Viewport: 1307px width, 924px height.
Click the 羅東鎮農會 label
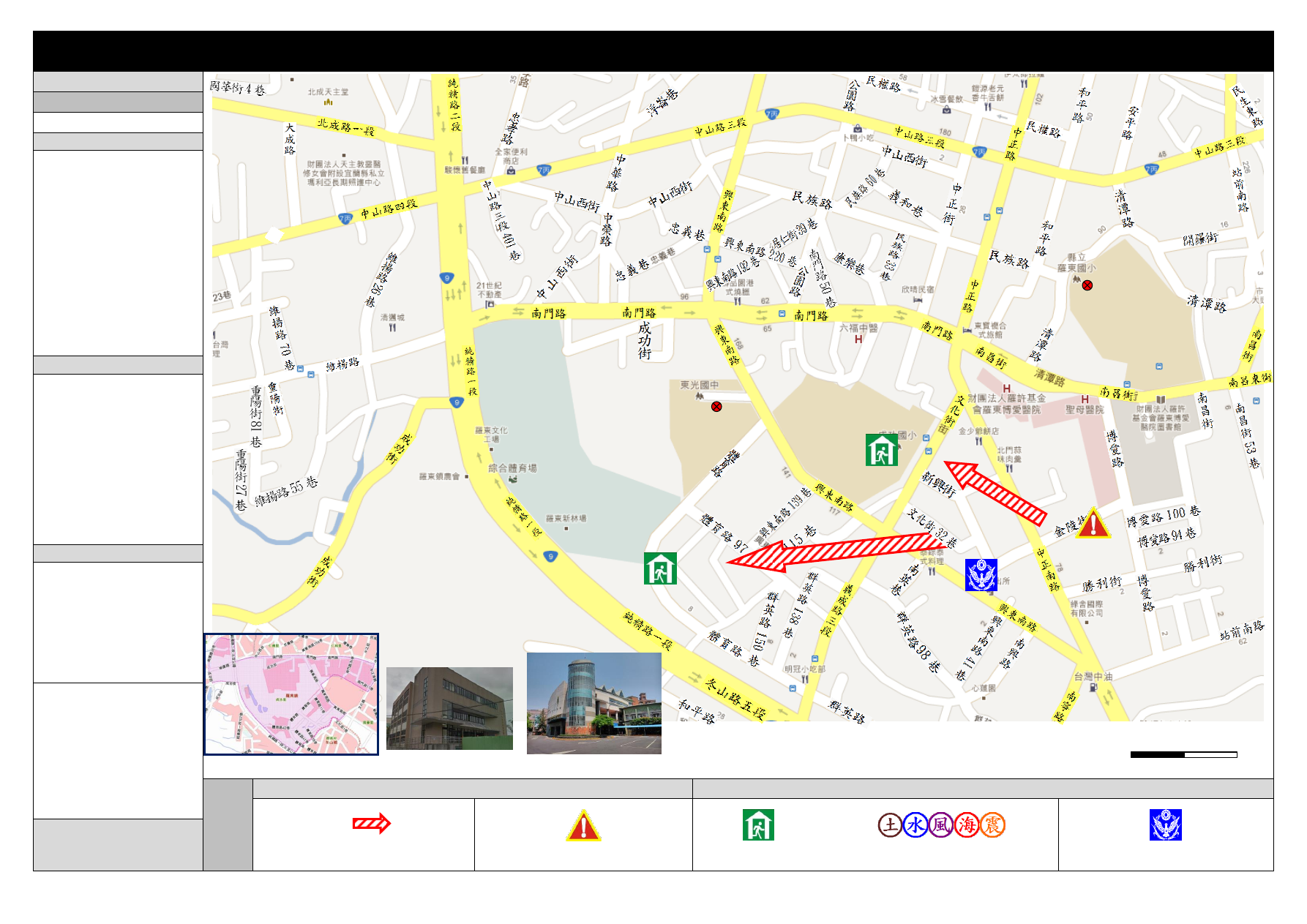tap(439, 476)
